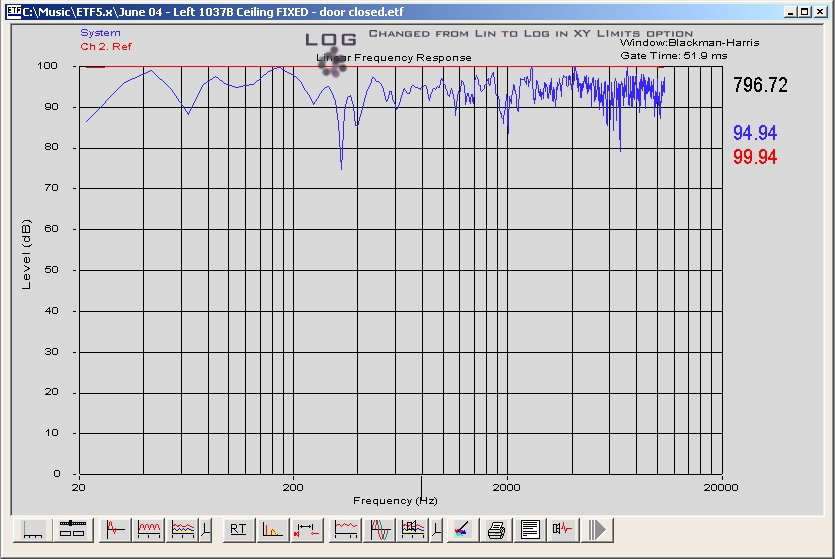Viewport: 835px width, 559px height.
Task: Open the slider settings toolbar button
Action: 72,529
